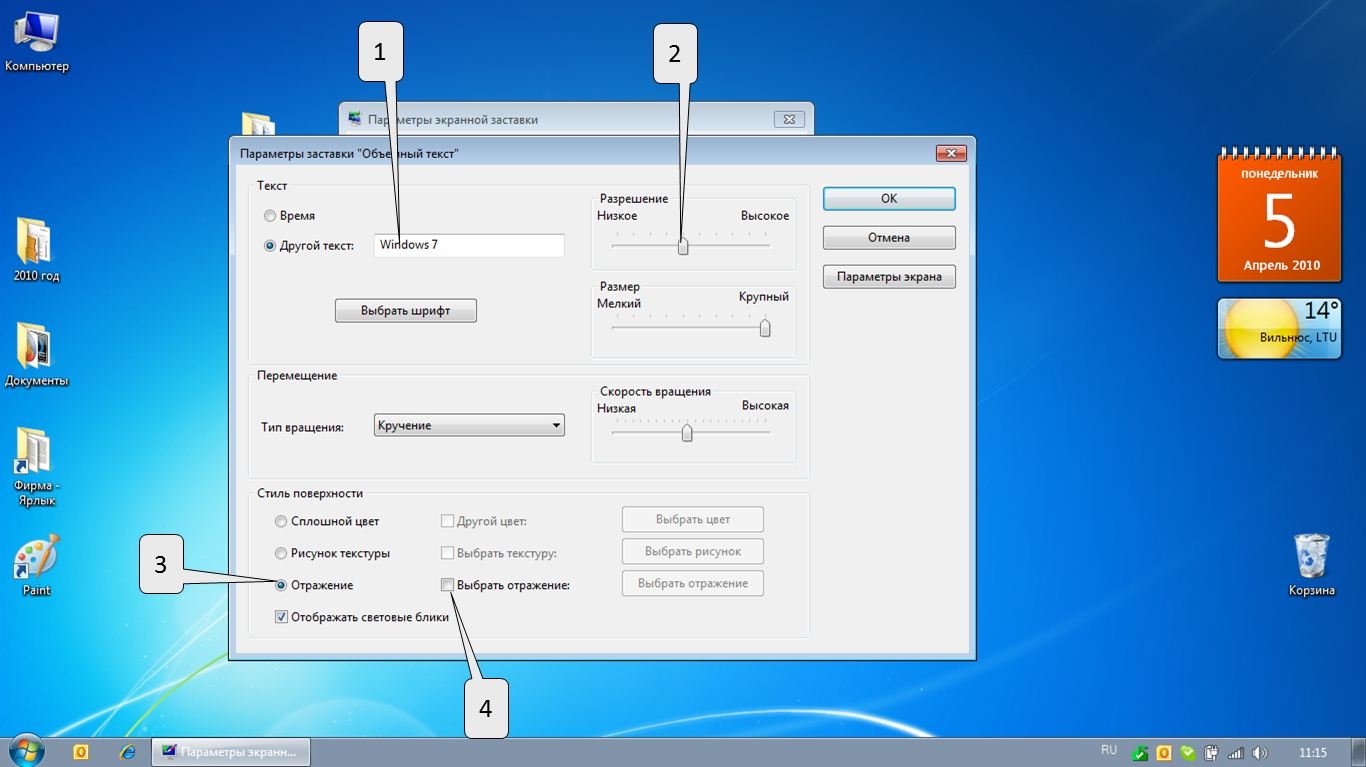Select the Документы folder icon
The height and width of the screenshot is (767, 1366).
tap(36, 348)
